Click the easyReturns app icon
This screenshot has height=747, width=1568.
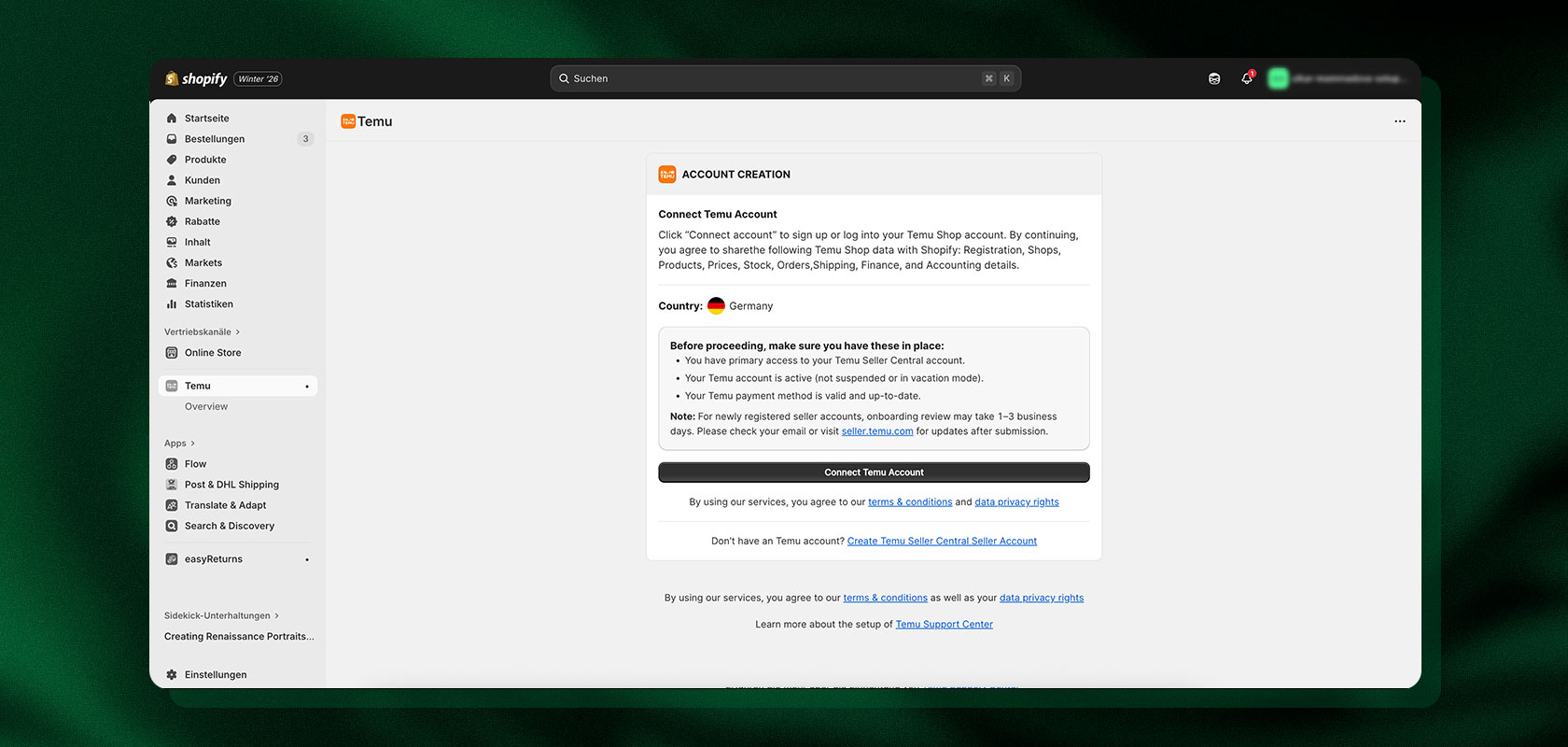tap(172, 559)
